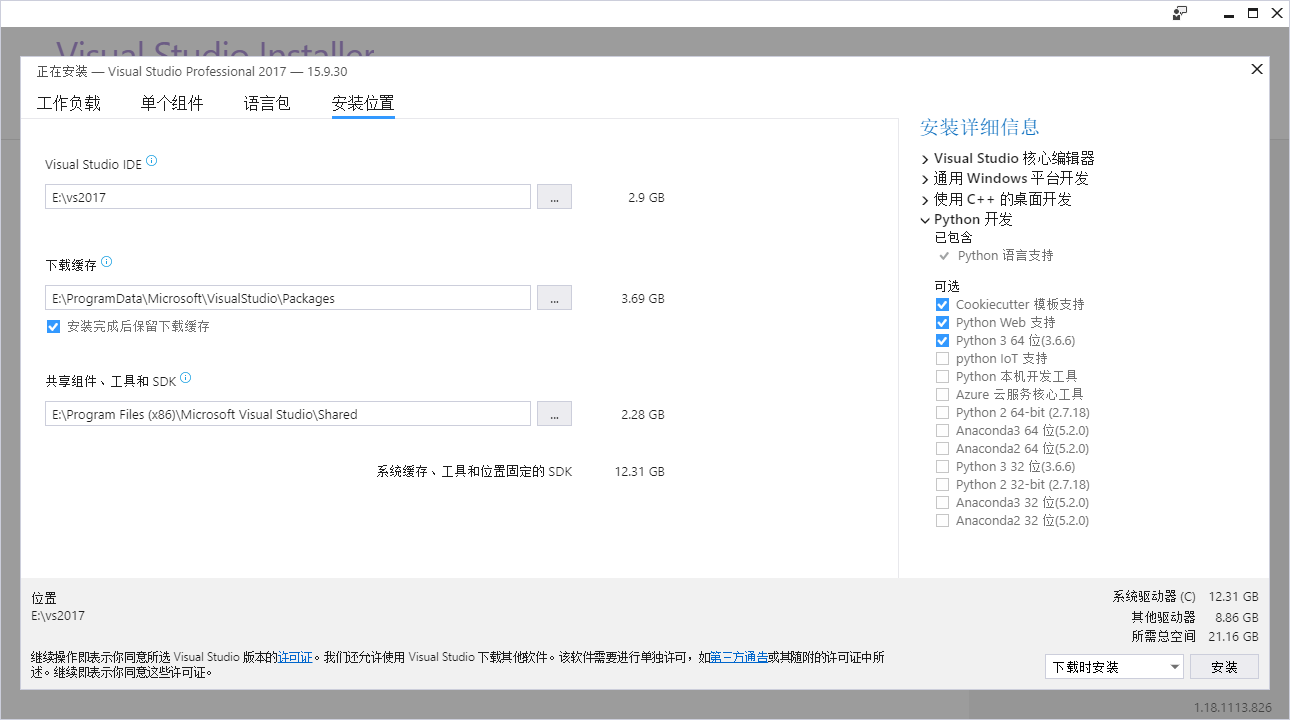This screenshot has height=720, width=1290.
Task: Expand 通用 Windows 平台开发 node
Action: 925,179
